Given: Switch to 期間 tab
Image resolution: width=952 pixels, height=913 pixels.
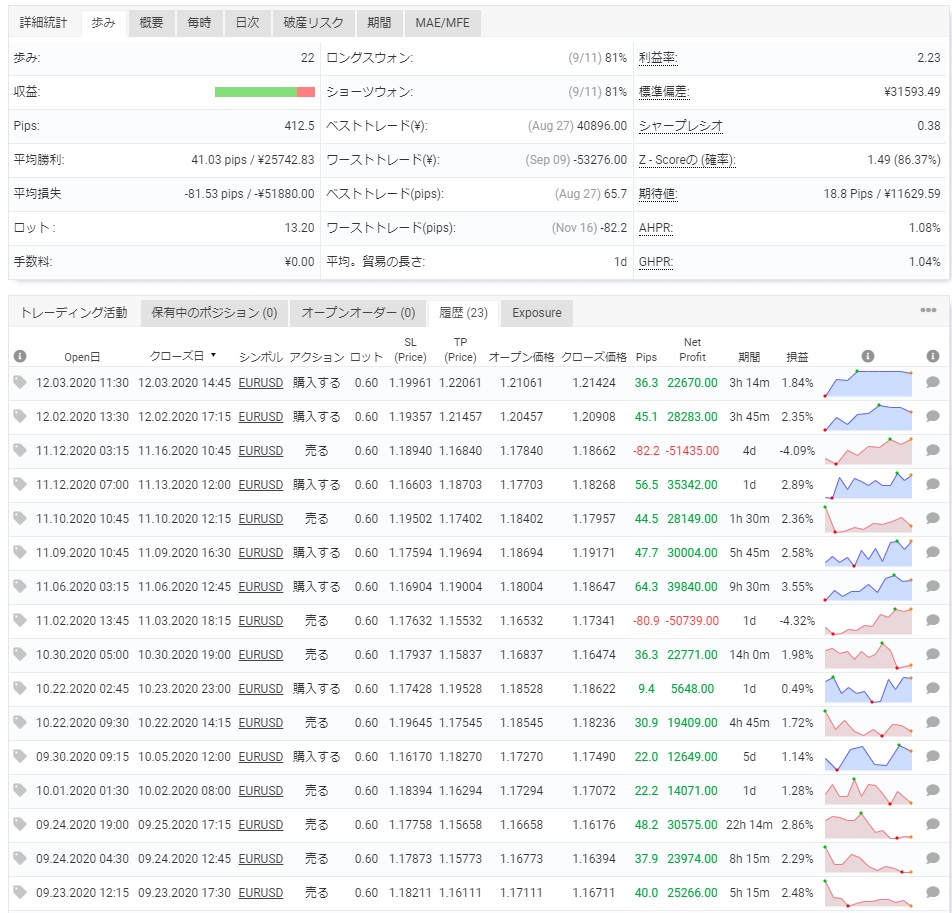Looking at the screenshot, I should pyautogui.click(x=379, y=23).
